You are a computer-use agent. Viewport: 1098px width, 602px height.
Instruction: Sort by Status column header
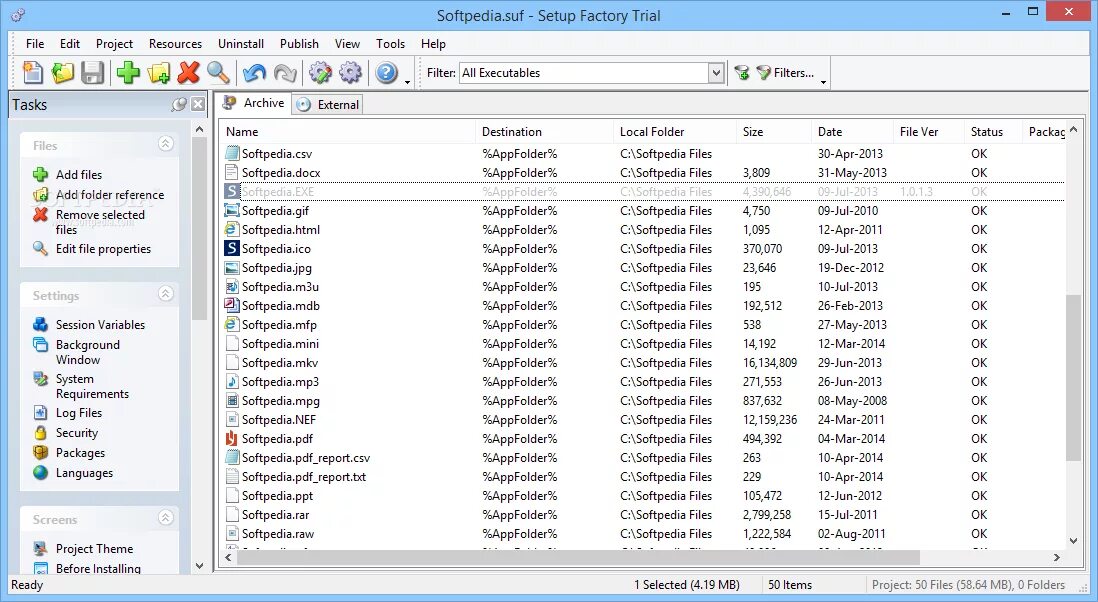[x=993, y=132]
